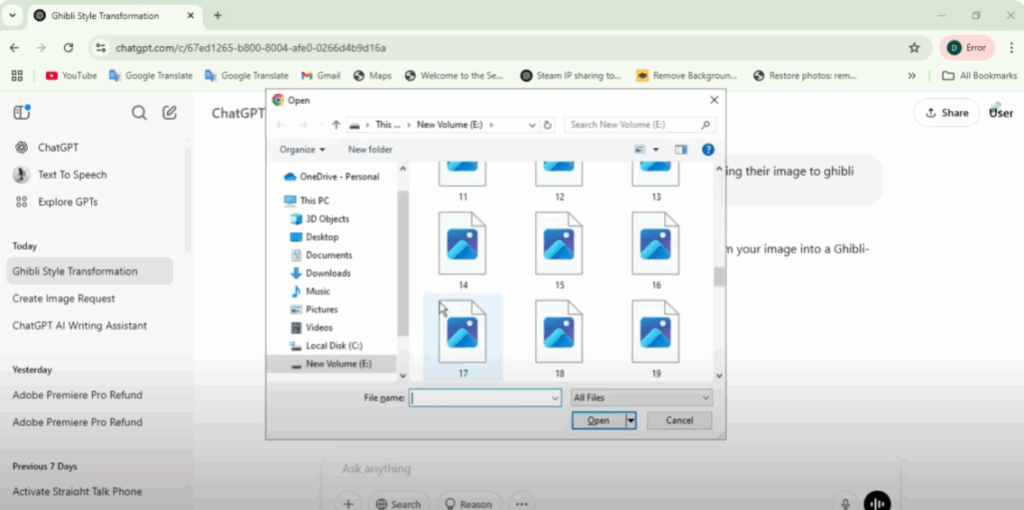Screen dimensions: 1024x510
Task: Toggle the preview pane icon
Action: 681,149
